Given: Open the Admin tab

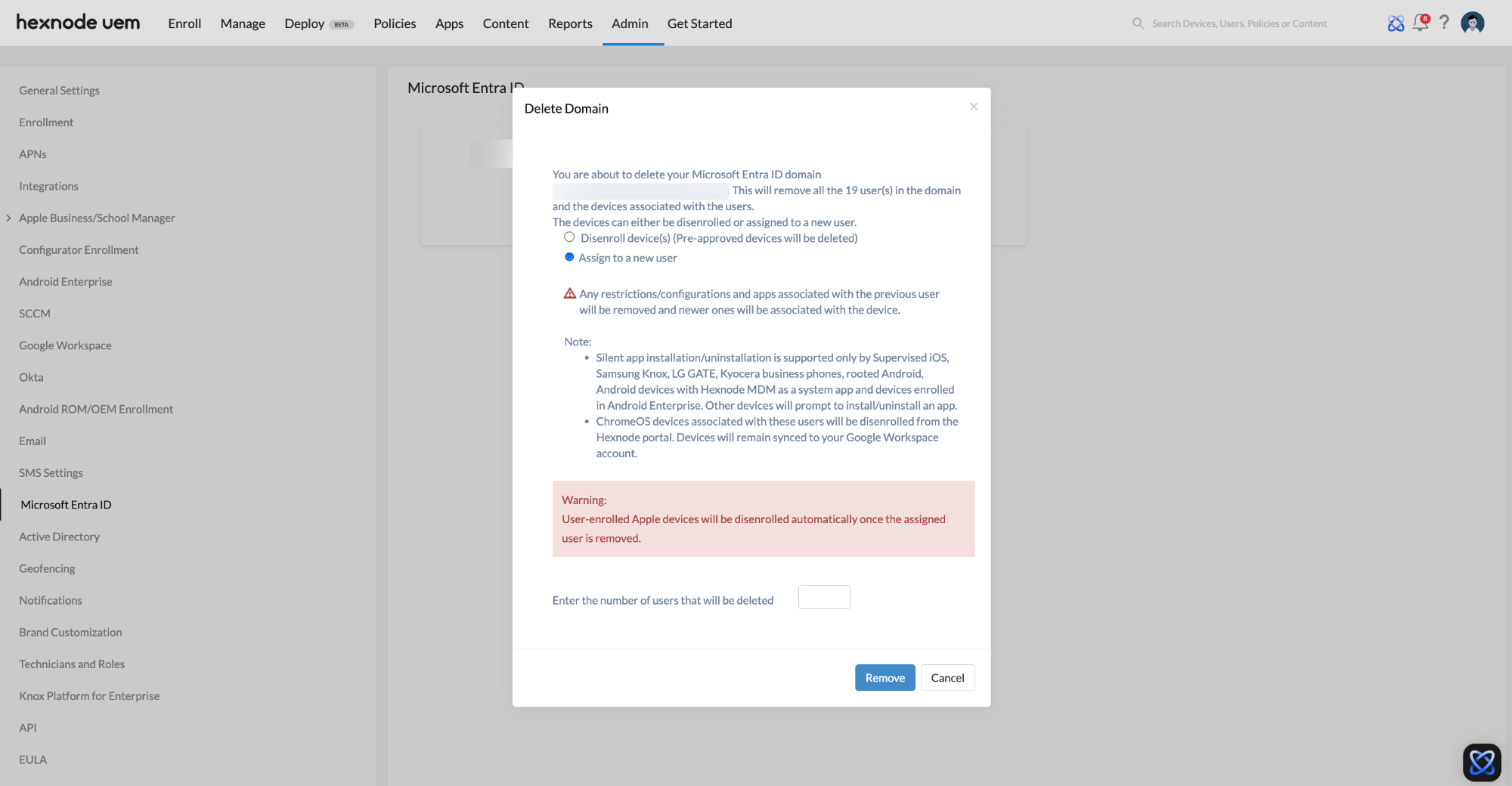Looking at the screenshot, I should tap(630, 23).
